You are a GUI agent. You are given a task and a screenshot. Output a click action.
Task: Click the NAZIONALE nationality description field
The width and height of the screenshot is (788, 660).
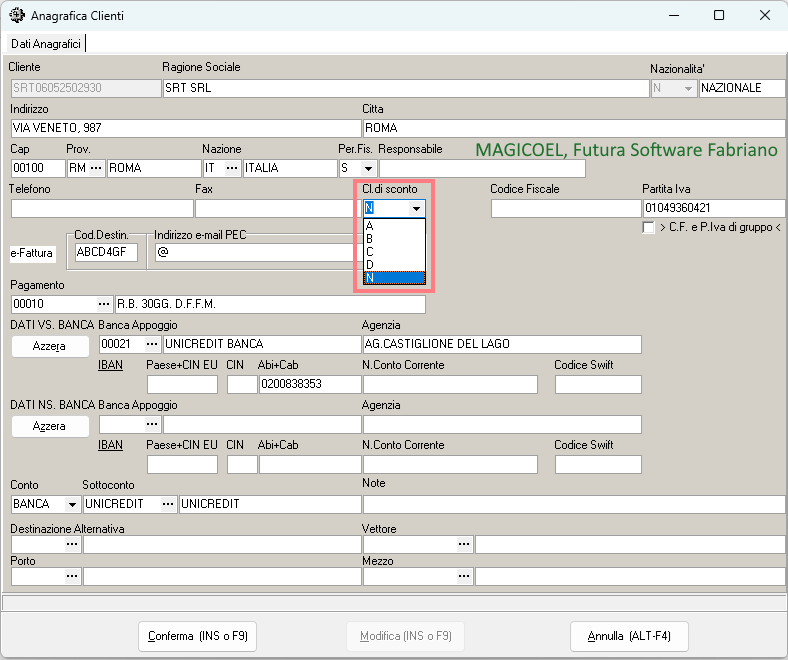[x=742, y=88]
